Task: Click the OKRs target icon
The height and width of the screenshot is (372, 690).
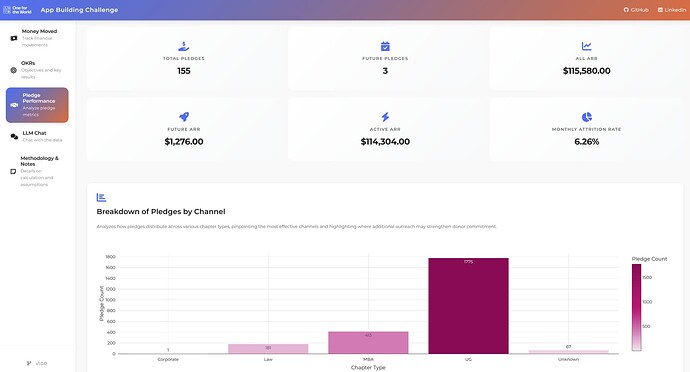Action: tap(14, 70)
